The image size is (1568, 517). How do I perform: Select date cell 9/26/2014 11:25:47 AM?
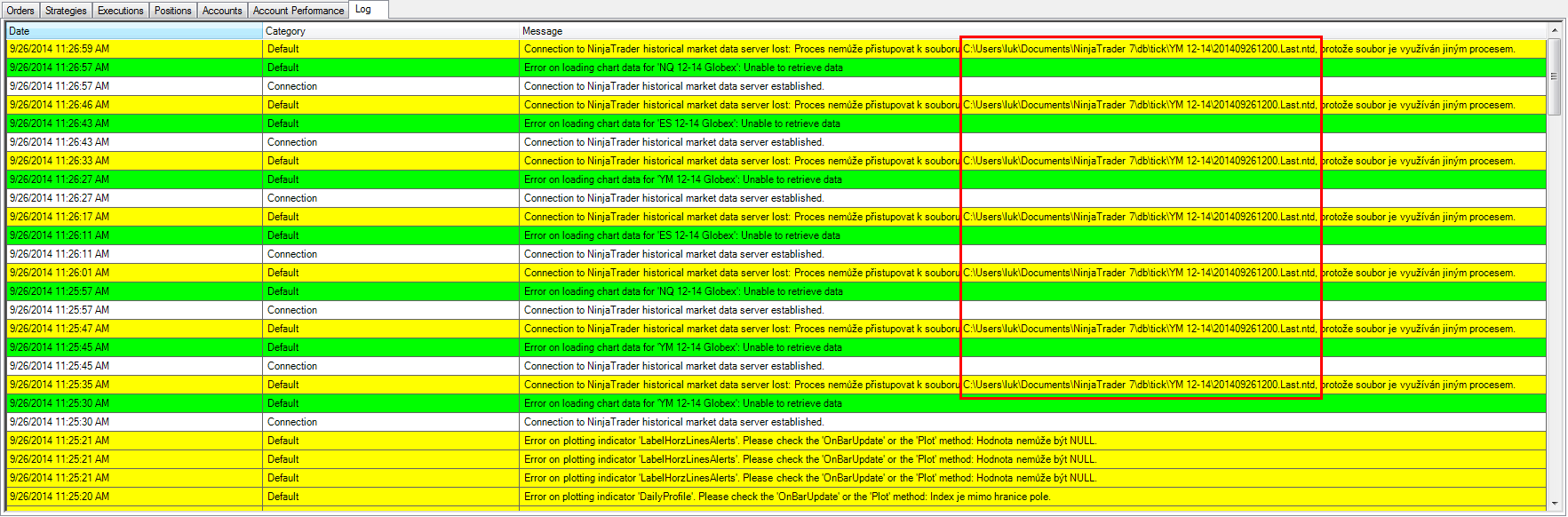point(134,329)
